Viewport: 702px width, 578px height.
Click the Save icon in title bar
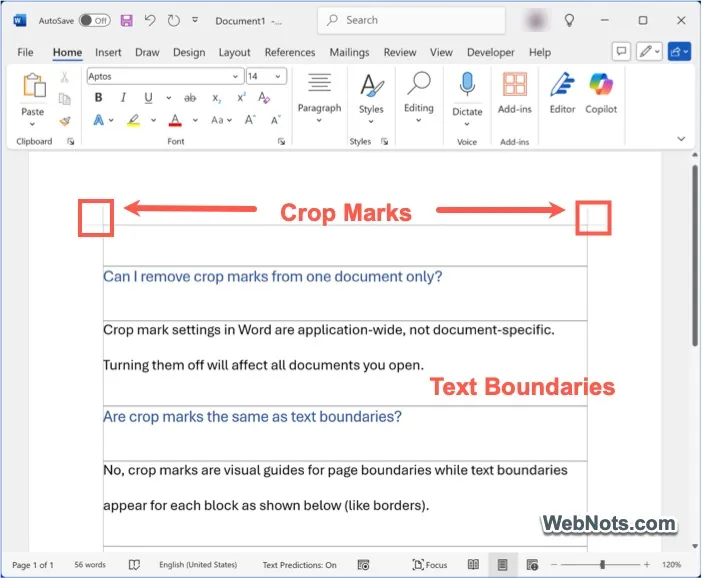point(127,20)
